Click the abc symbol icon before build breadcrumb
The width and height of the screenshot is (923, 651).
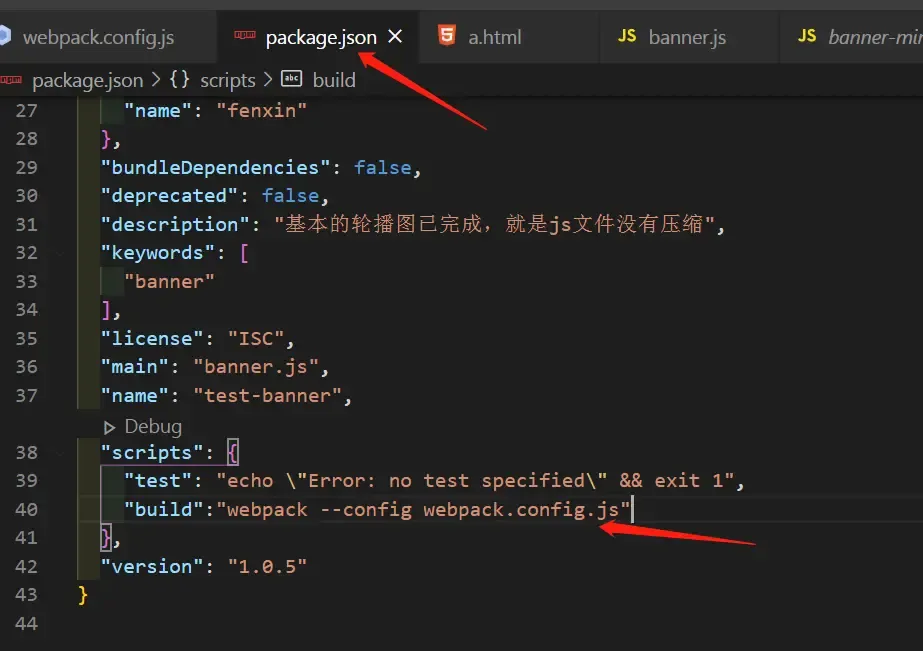pos(290,79)
